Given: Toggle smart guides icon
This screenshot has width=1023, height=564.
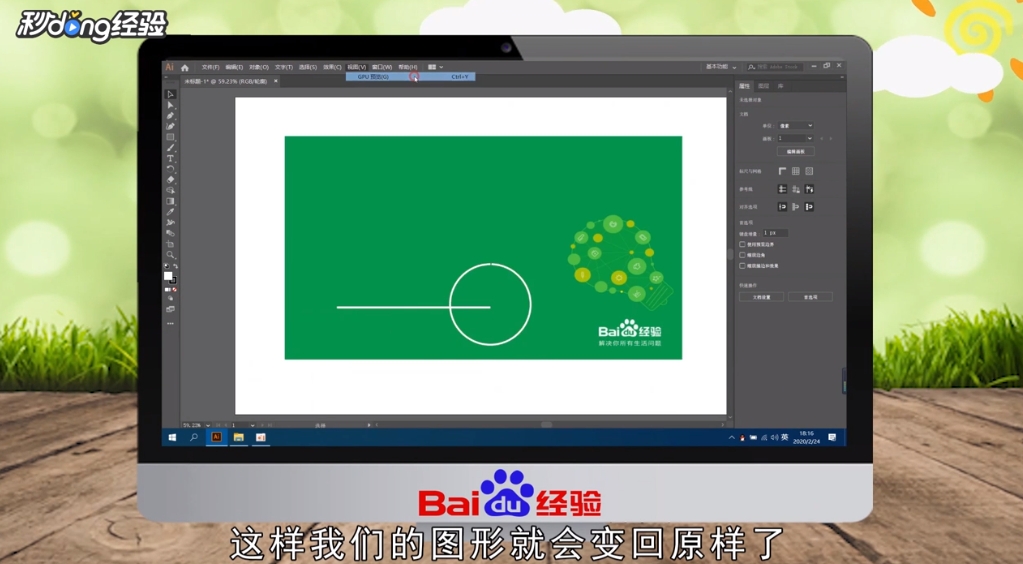Looking at the screenshot, I should [809, 189].
